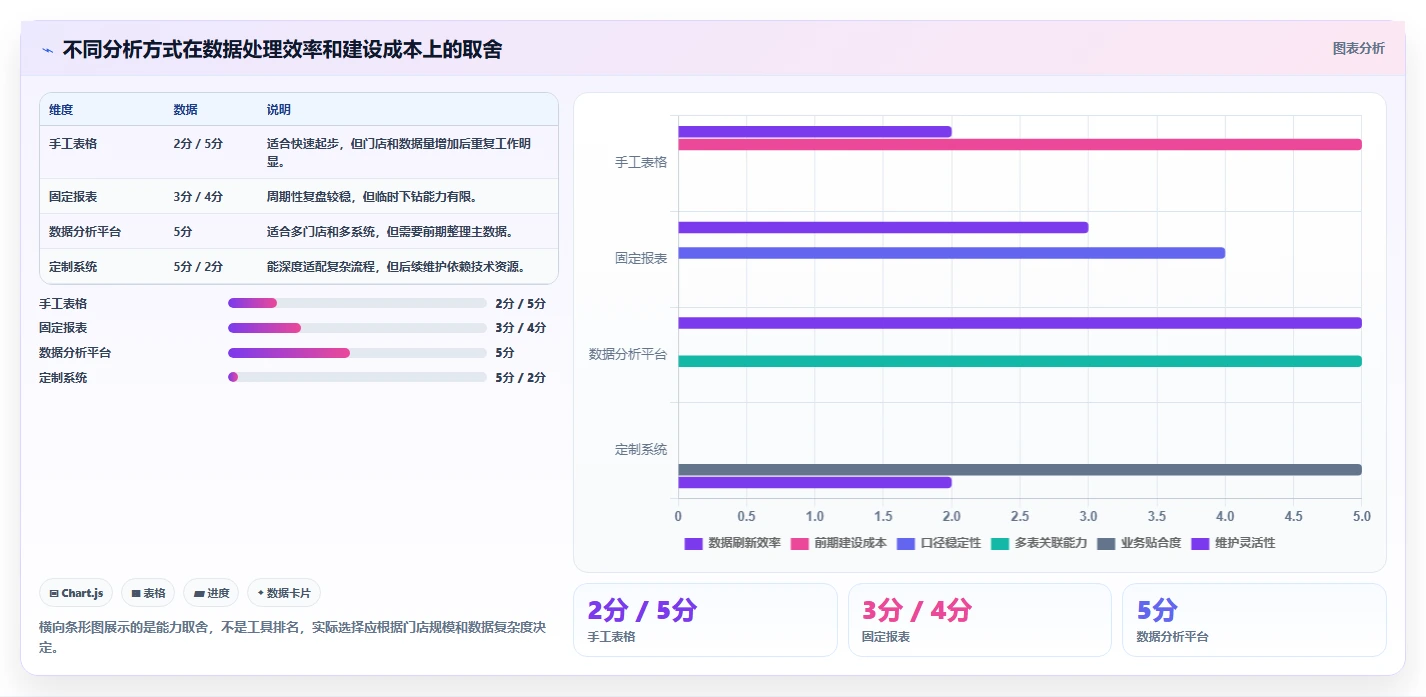Click the purple 固定报表 bar in the chart
1426x697 pixels.
[883, 227]
